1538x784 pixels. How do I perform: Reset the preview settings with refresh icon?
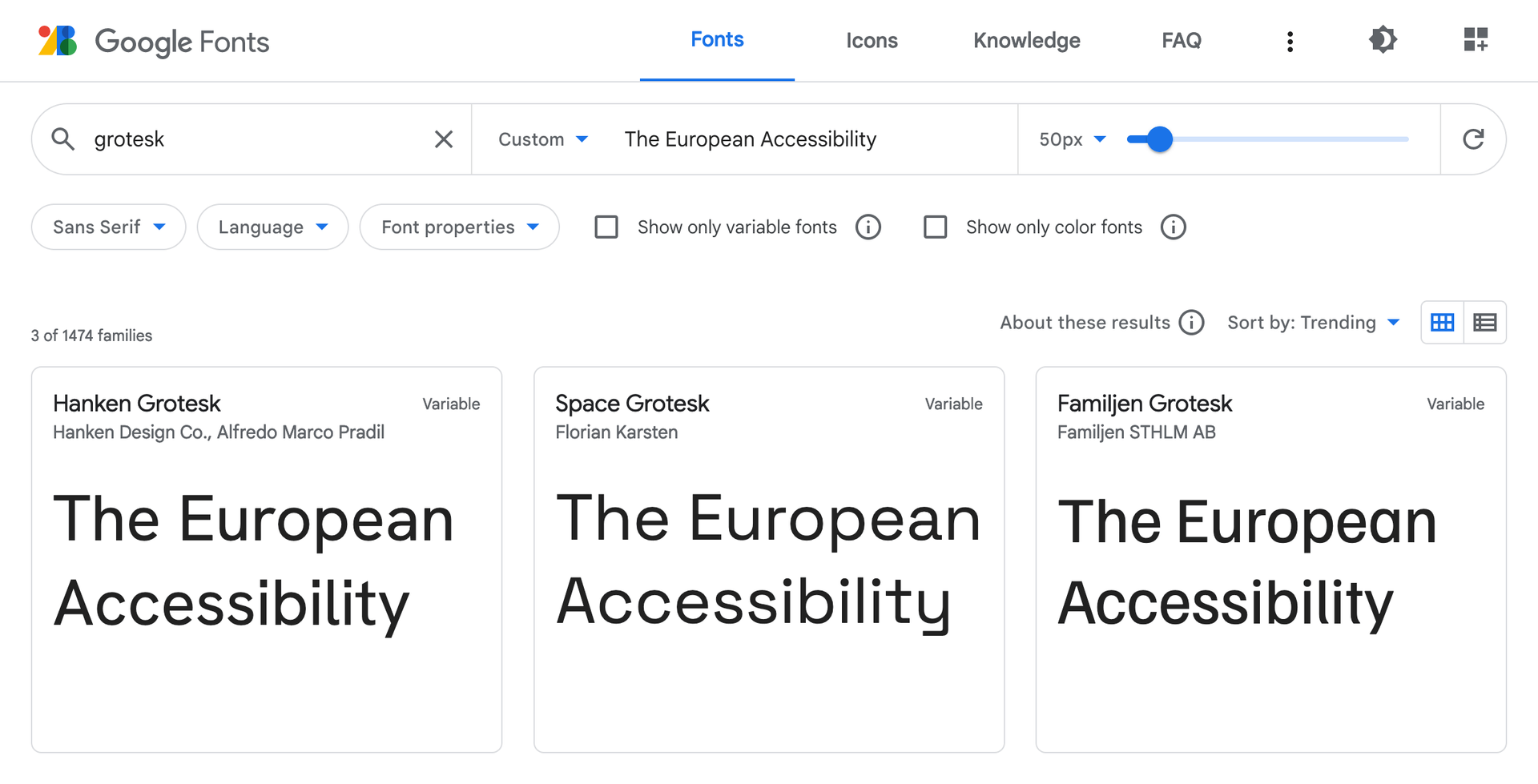tap(1473, 139)
